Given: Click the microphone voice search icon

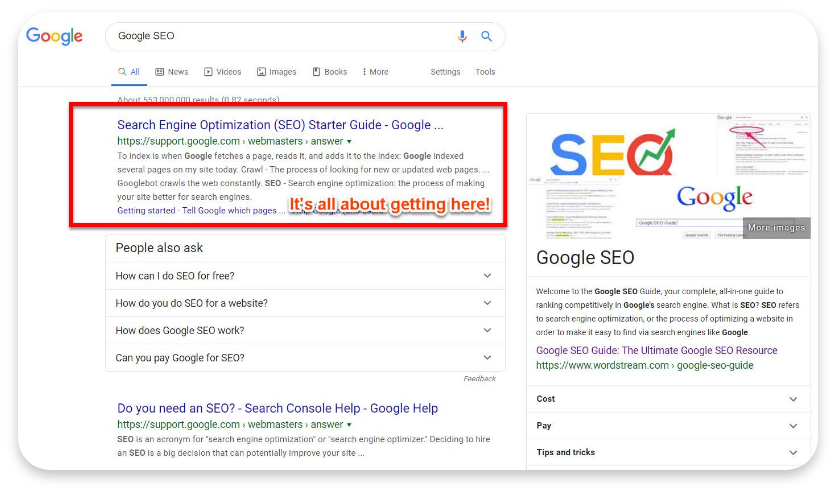Looking at the screenshot, I should click(462, 36).
